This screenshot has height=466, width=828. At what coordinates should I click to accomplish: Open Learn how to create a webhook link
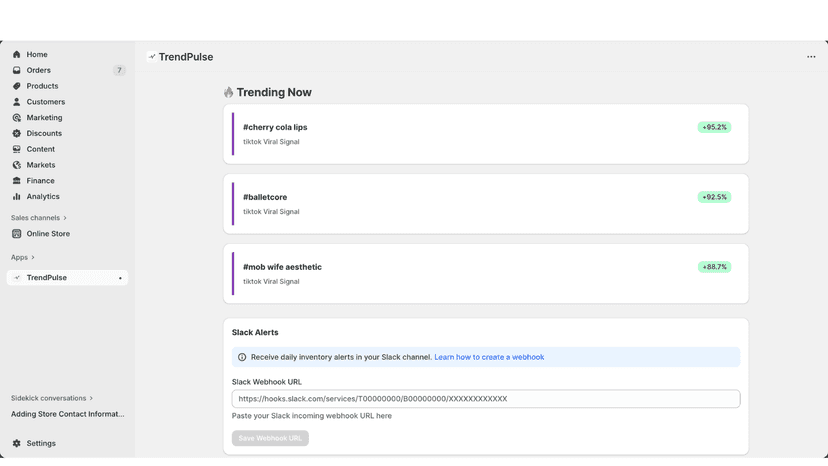(489, 357)
